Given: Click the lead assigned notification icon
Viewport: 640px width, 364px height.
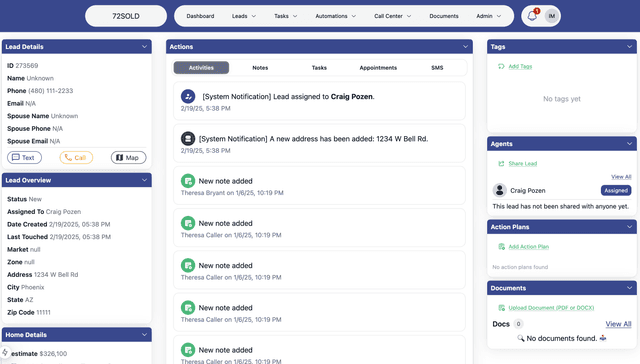Looking at the screenshot, I should [188, 96].
